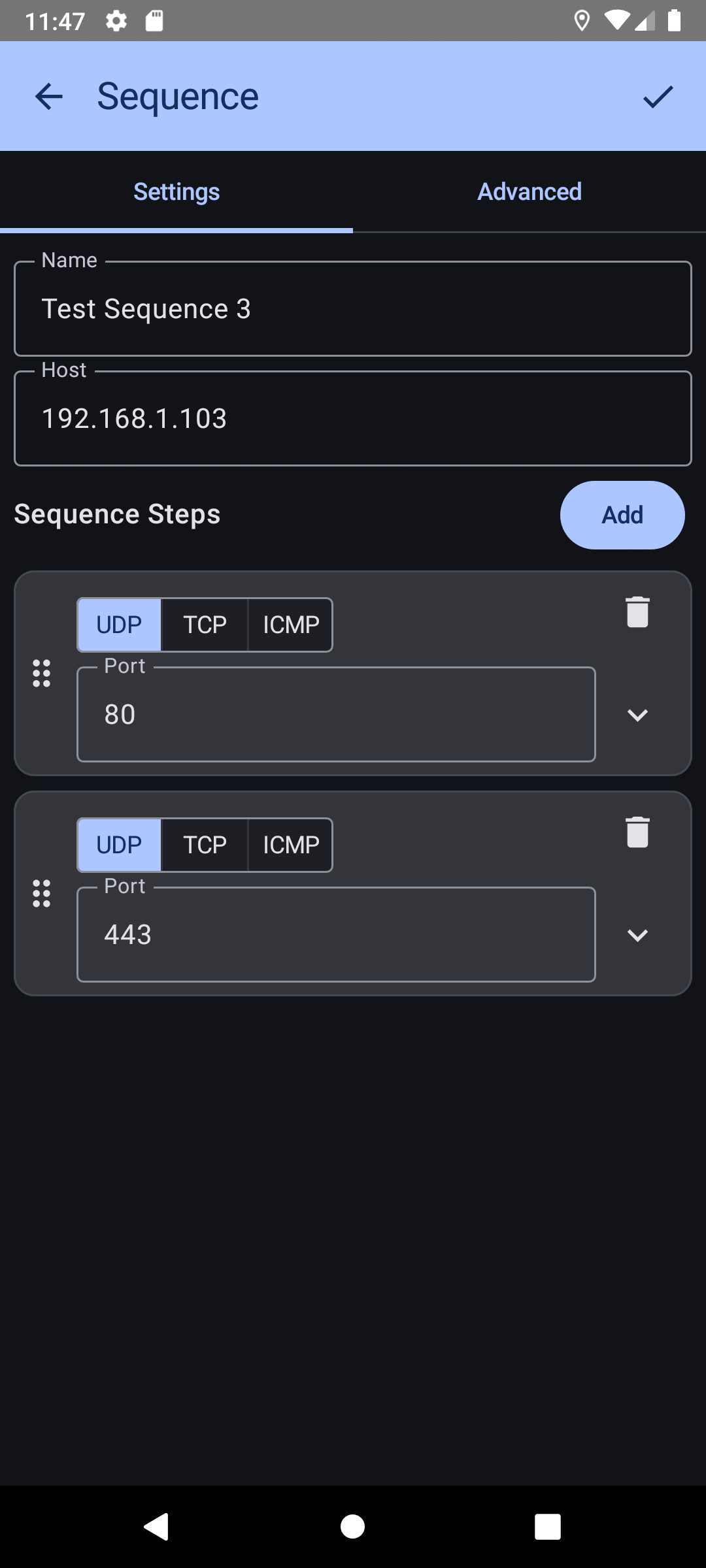The height and width of the screenshot is (1568, 706).
Task: Delete the port 80 step
Action: tap(637, 612)
